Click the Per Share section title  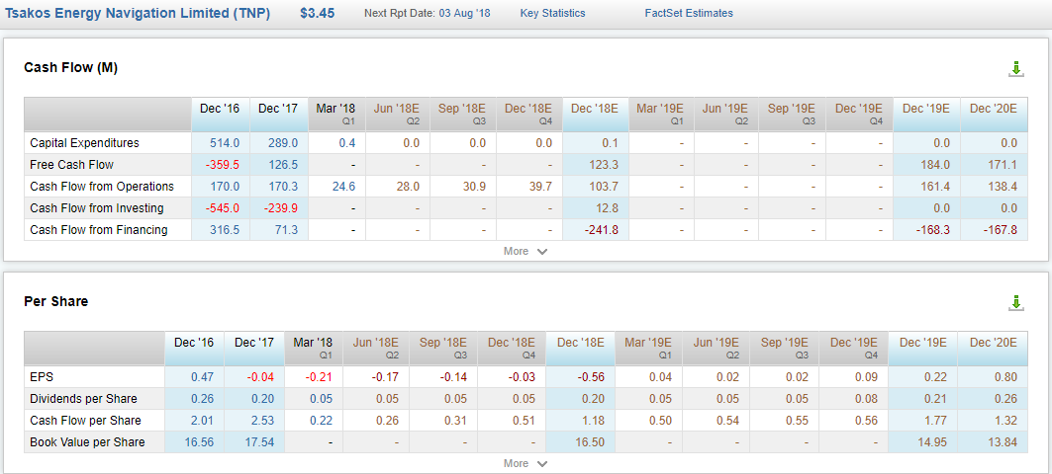click(x=56, y=301)
